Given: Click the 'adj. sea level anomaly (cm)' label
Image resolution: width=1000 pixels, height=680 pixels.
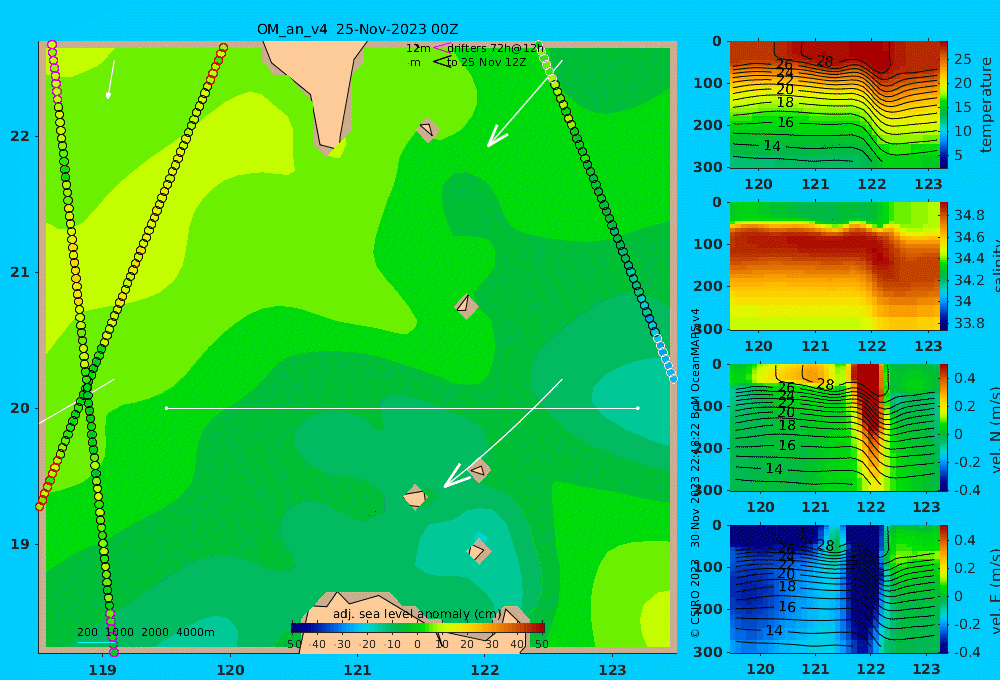Looking at the screenshot, I should point(417,614).
